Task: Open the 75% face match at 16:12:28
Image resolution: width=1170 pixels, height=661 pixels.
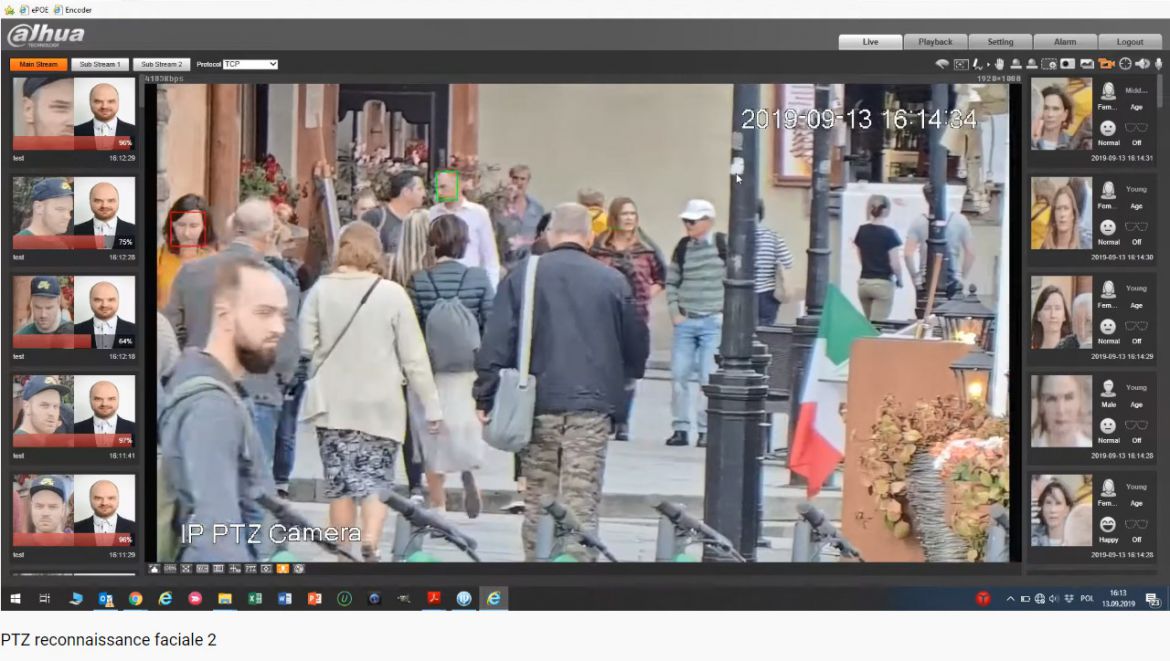Action: click(74, 213)
